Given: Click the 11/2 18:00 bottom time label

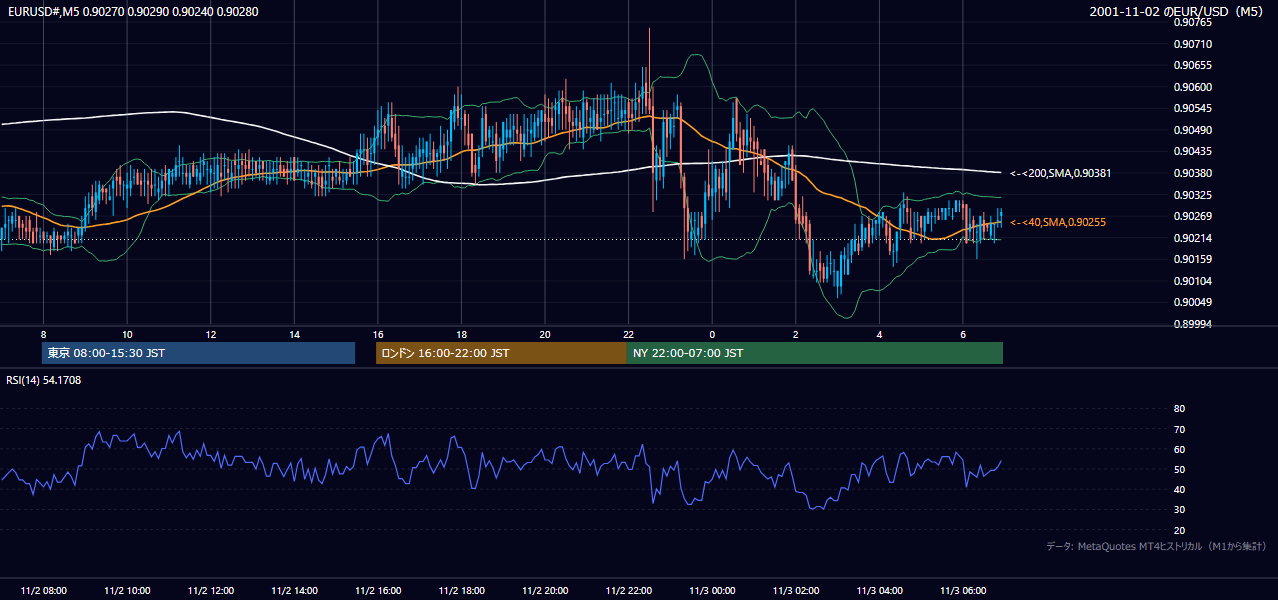Looking at the screenshot, I should [461, 591].
